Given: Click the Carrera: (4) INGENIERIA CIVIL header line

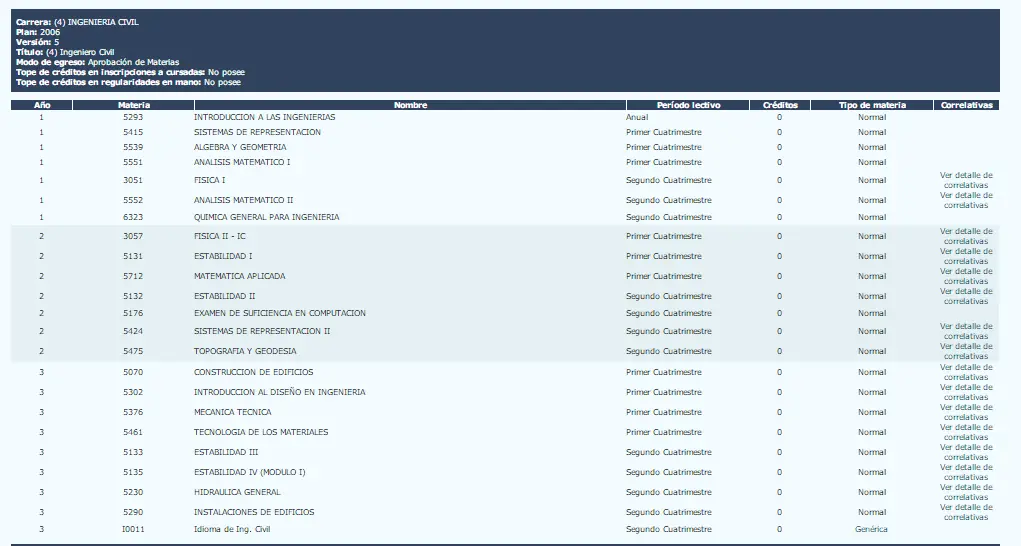Looking at the screenshot, I should click(x=77, y=22).
